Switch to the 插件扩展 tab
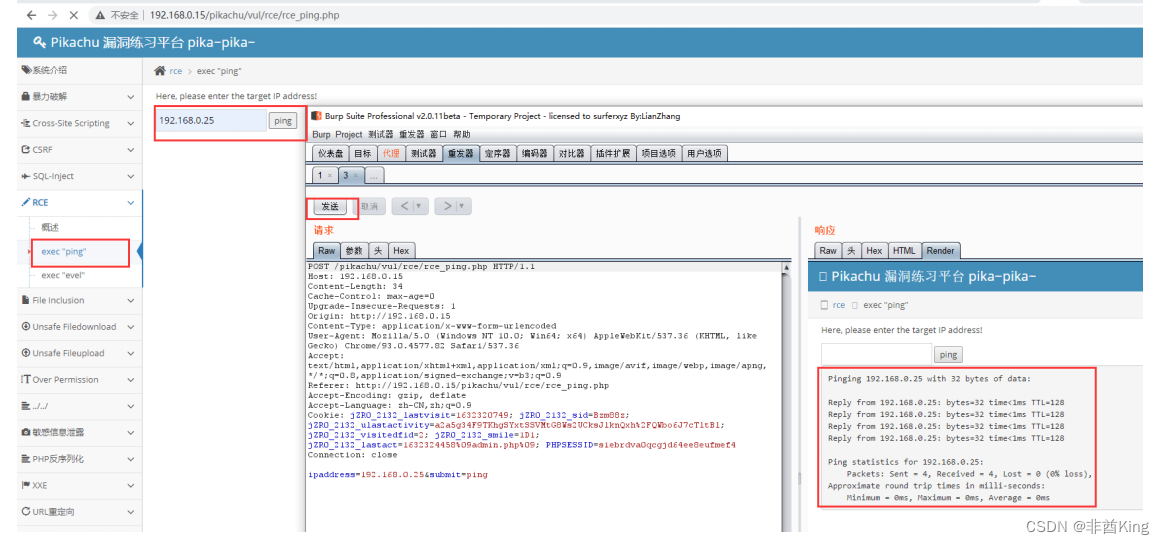The image size is (1164, 545). (612, 154)
